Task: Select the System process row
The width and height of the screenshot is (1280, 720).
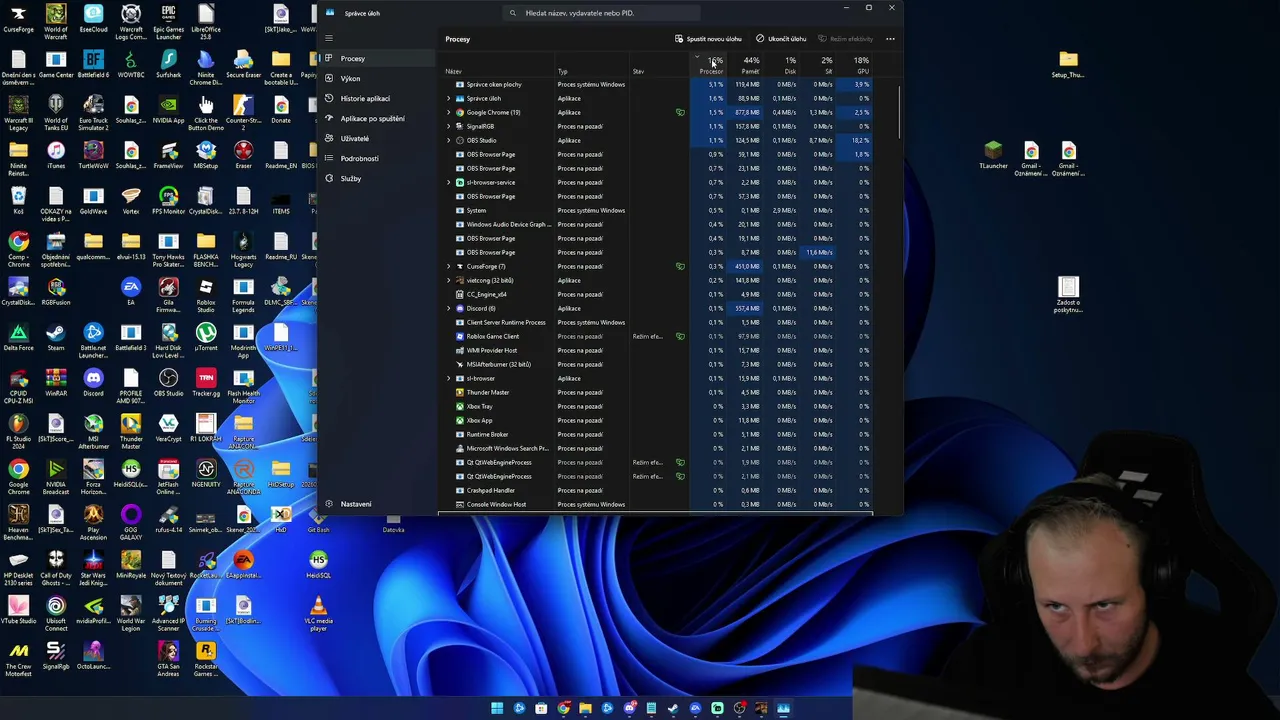Action: 656,210
